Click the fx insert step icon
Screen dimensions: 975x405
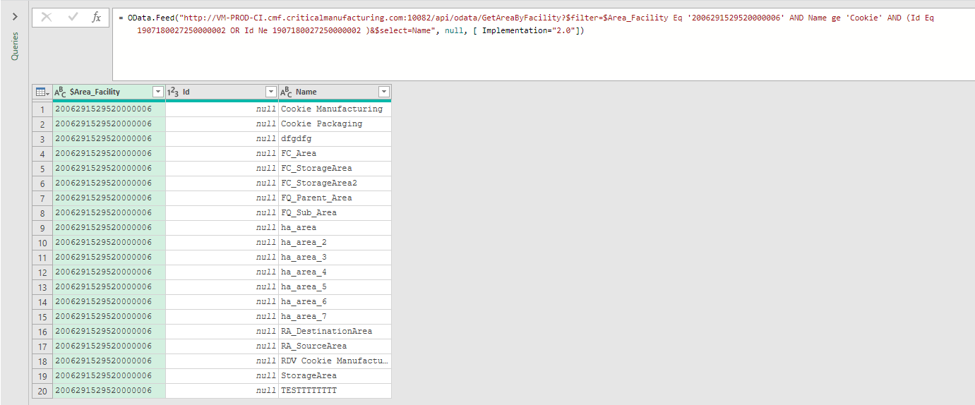coord(96,17)
